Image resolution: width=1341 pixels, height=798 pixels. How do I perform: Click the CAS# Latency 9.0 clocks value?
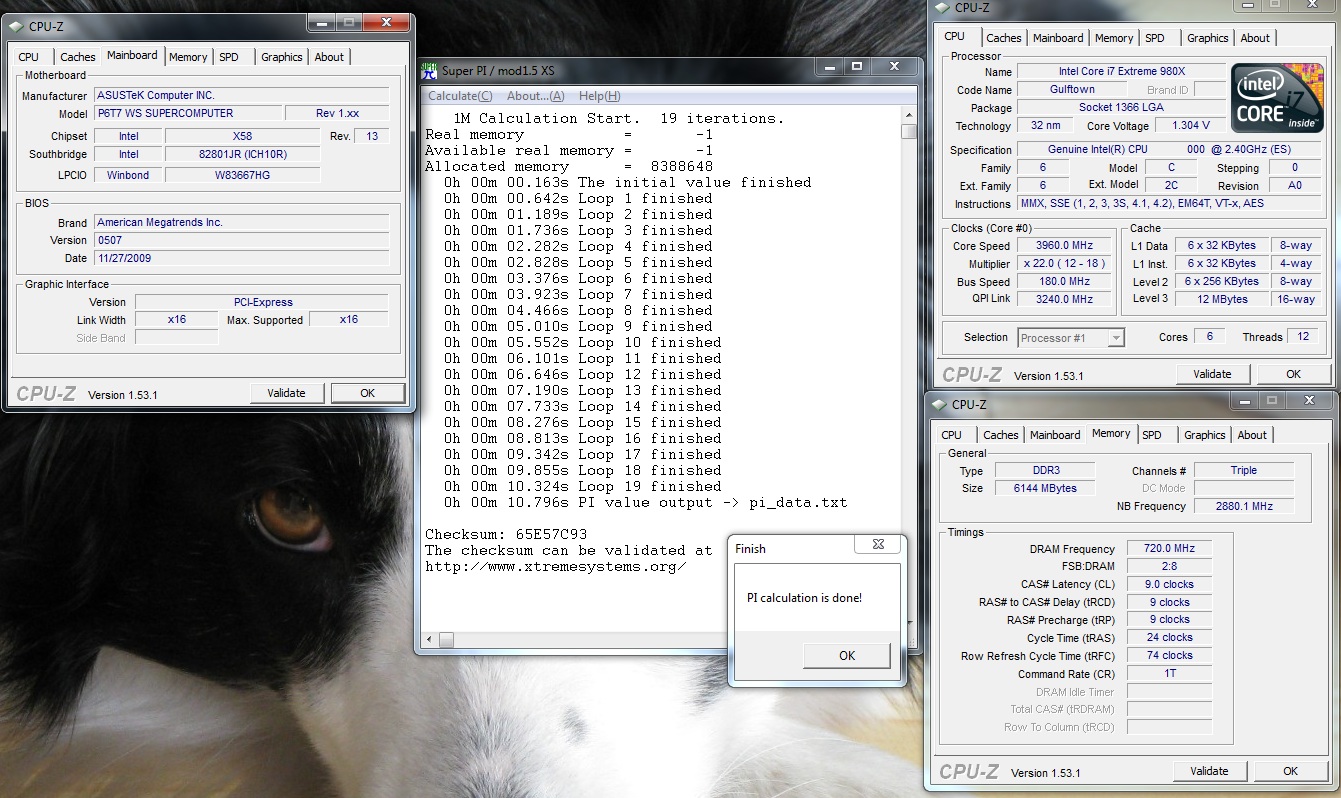pyautogui.click(x=1169, y=584)
